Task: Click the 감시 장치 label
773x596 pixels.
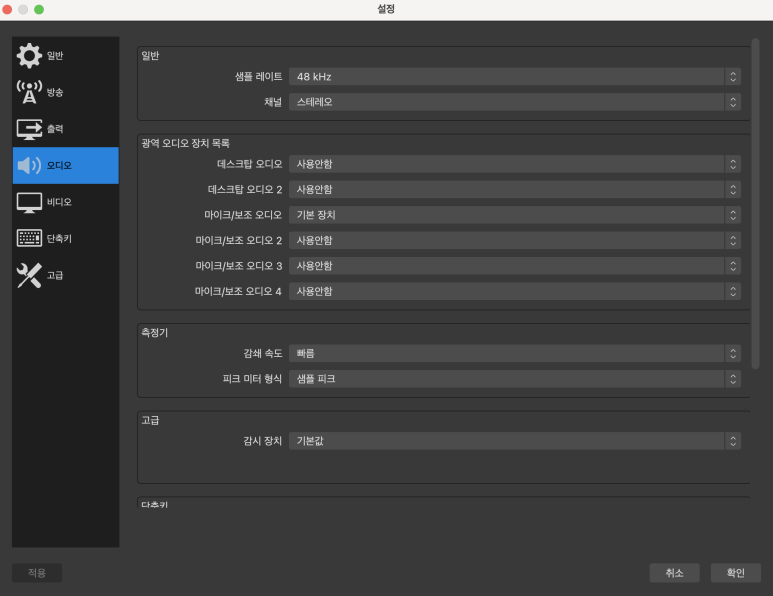Action: 262,441
